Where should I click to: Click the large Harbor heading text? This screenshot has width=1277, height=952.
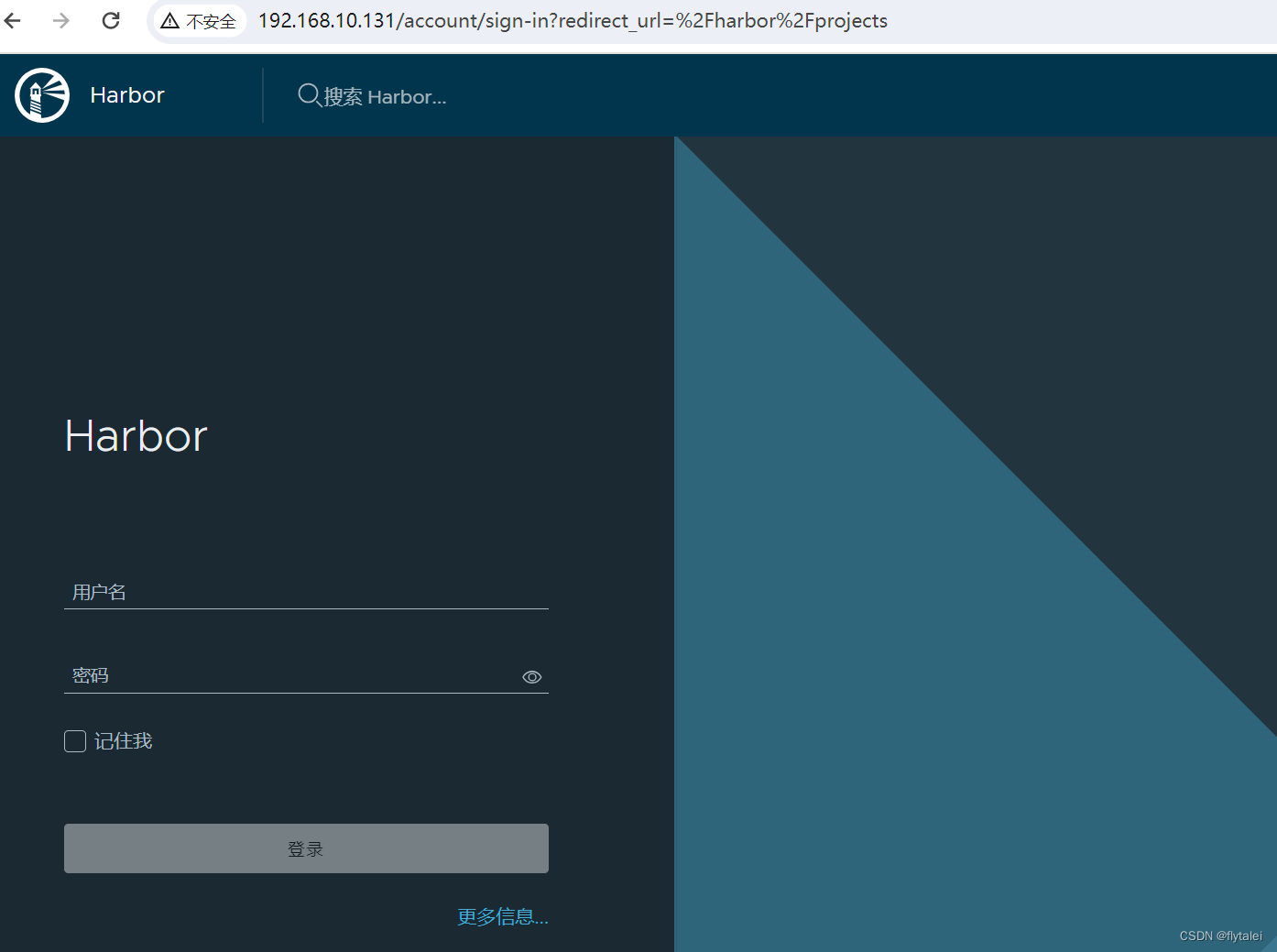tap(136, 436)
